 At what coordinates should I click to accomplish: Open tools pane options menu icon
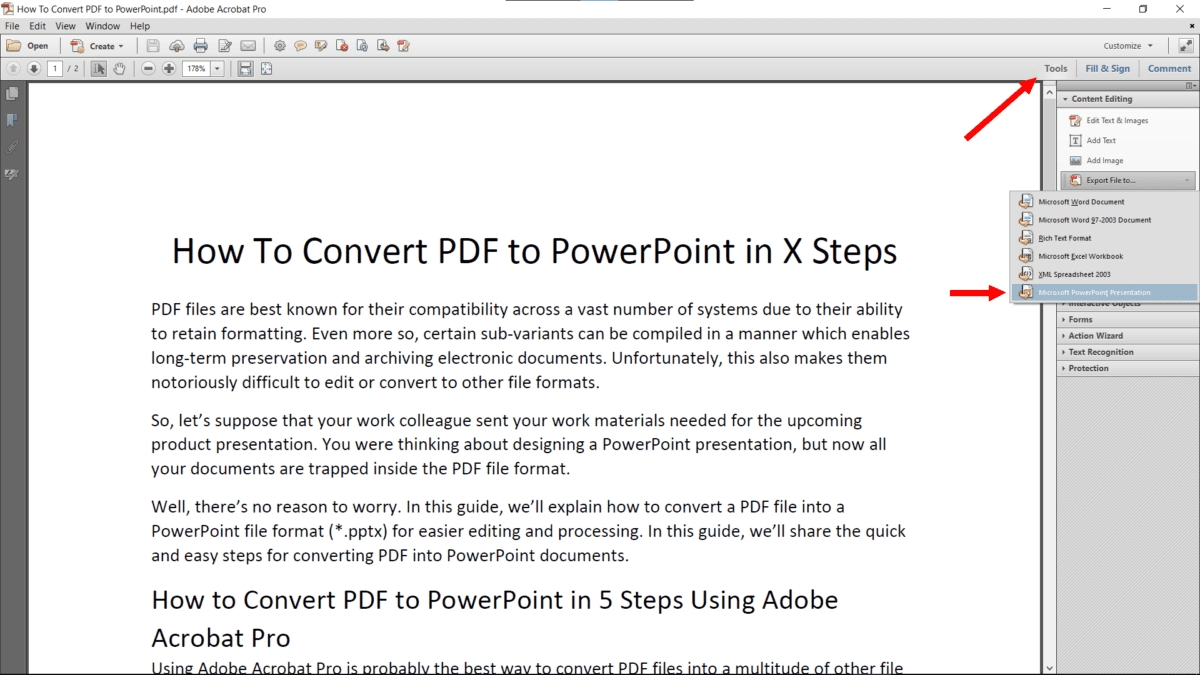point(1191,86)
